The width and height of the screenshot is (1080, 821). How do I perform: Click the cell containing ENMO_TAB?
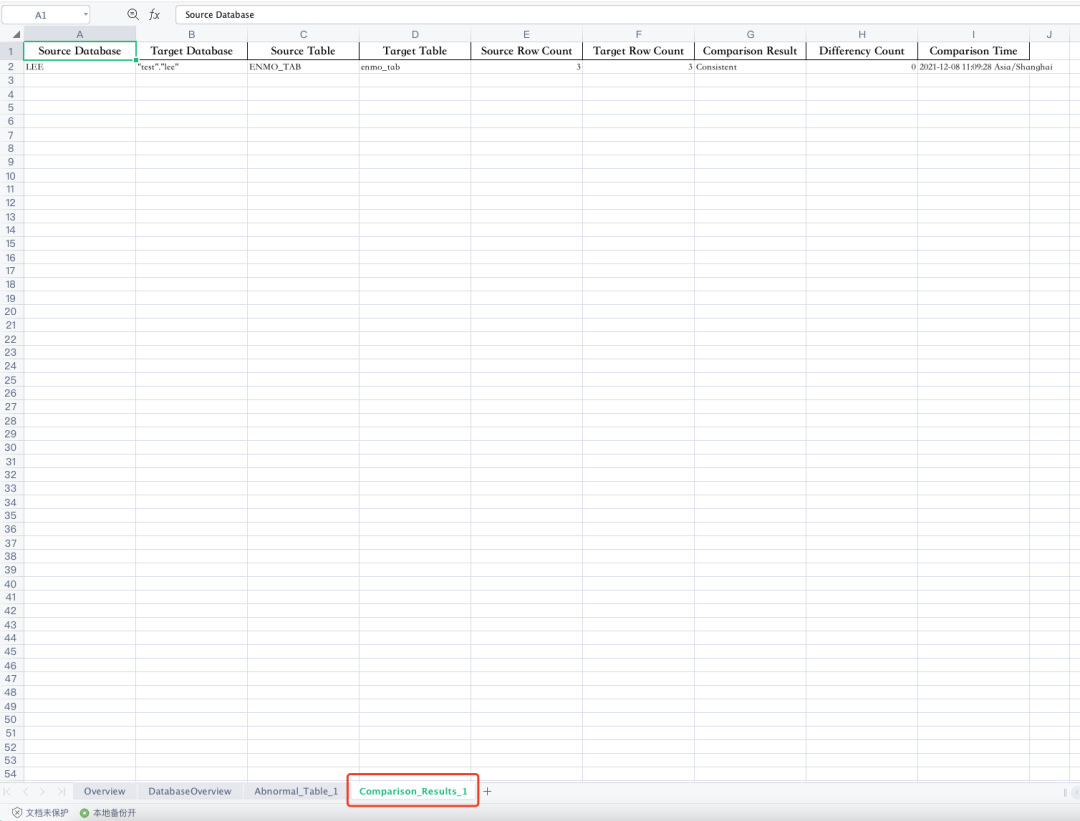click(303, 67)
